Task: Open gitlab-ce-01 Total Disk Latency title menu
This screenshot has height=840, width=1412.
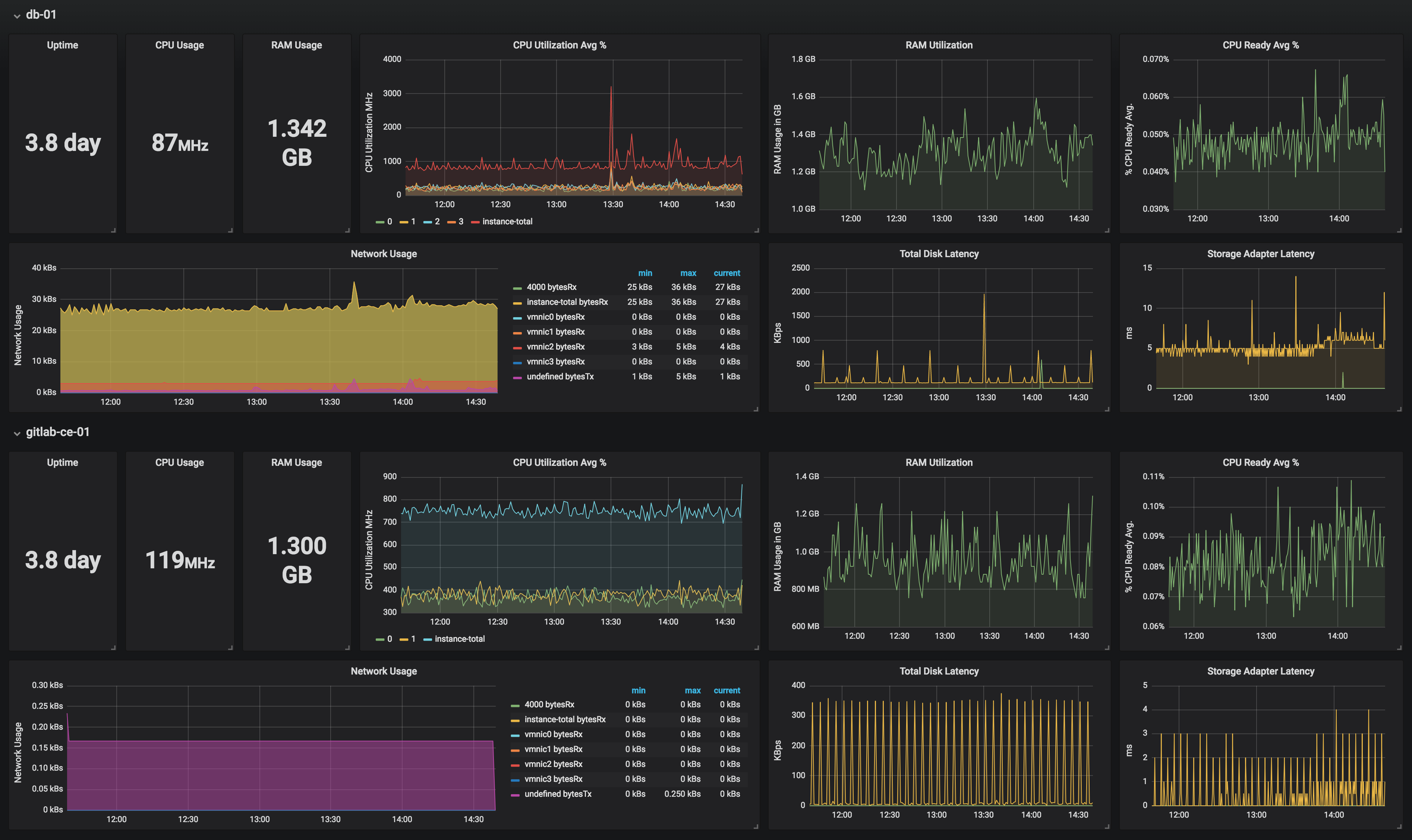Action: (939, 671)
